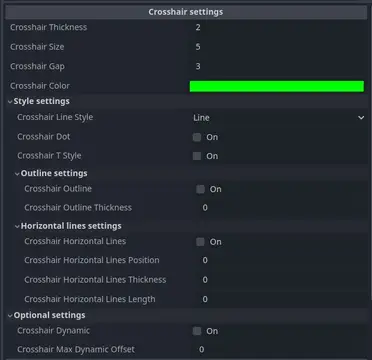Click the Crosshair settings header bar
The image size is (372, 360).
186,12
